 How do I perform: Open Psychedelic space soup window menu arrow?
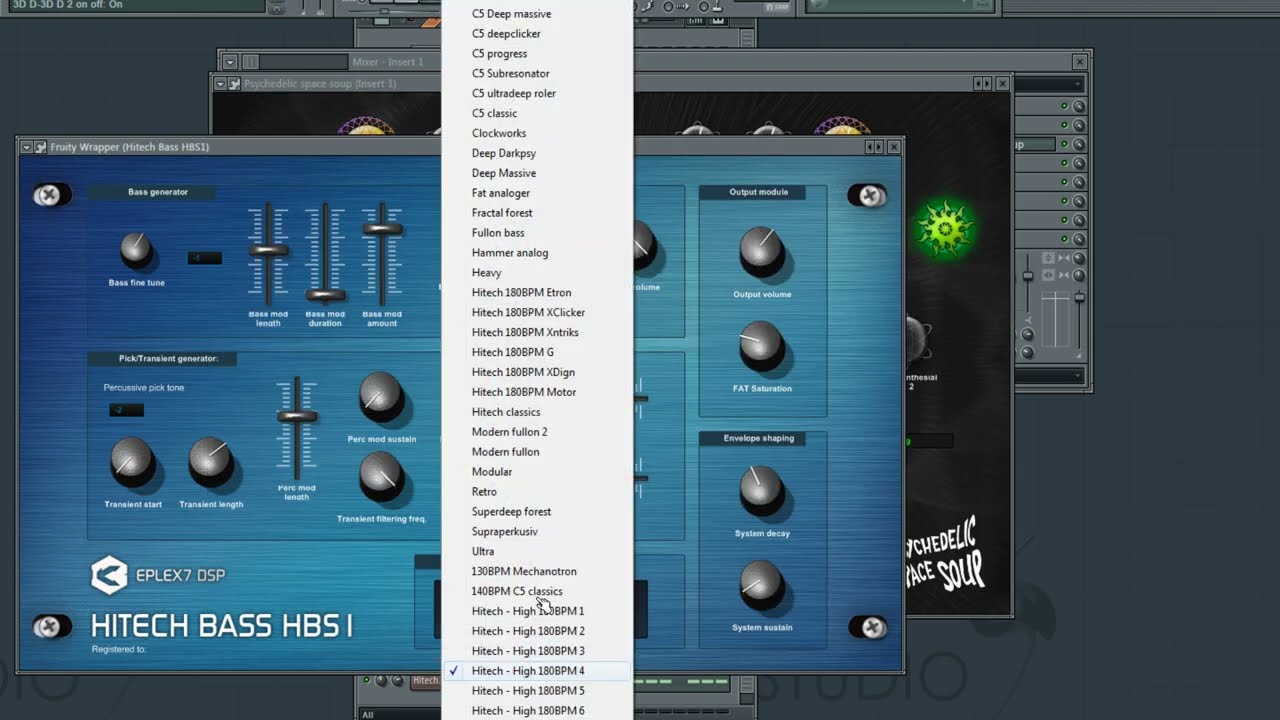coord(220,84)
